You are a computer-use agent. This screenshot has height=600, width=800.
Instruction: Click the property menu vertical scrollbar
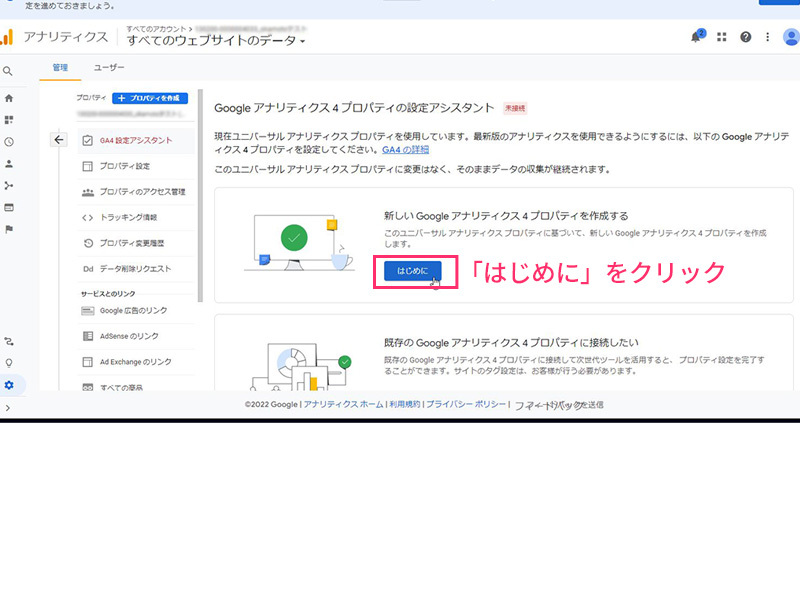pos(200,200)
